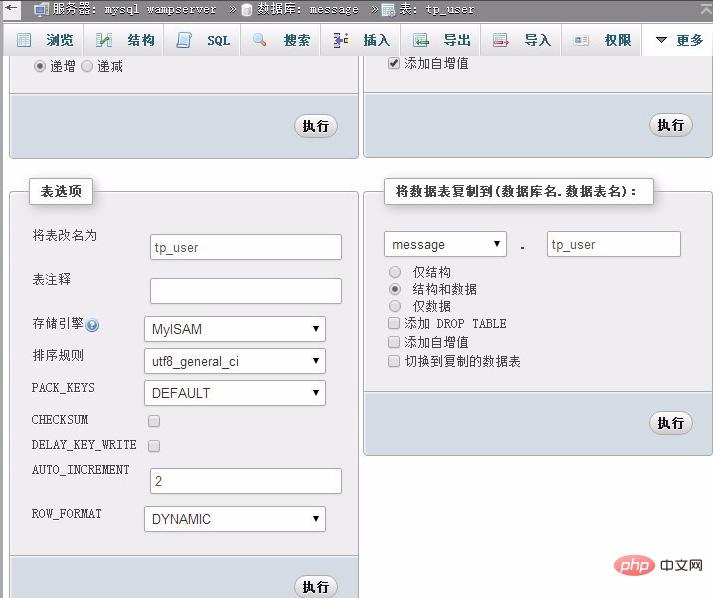Click 执行 button under copy table section

point(670,423)
